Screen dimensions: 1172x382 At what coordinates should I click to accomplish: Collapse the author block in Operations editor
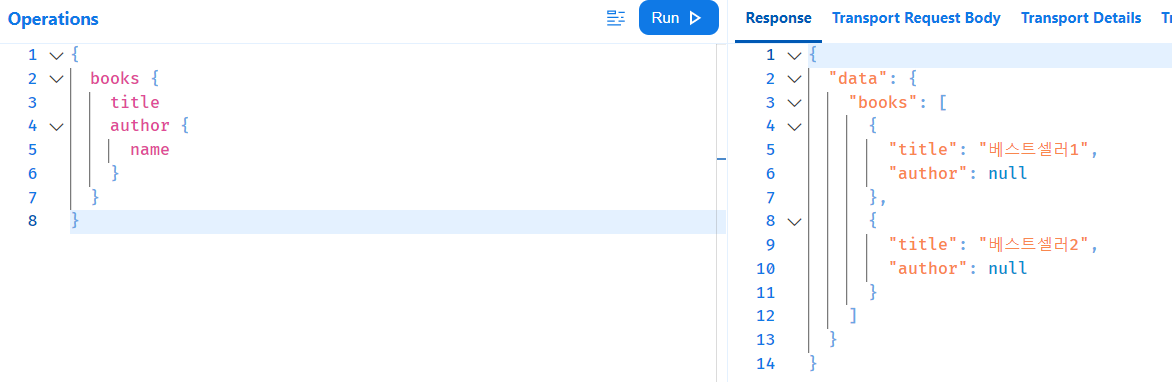coord(56,126)
